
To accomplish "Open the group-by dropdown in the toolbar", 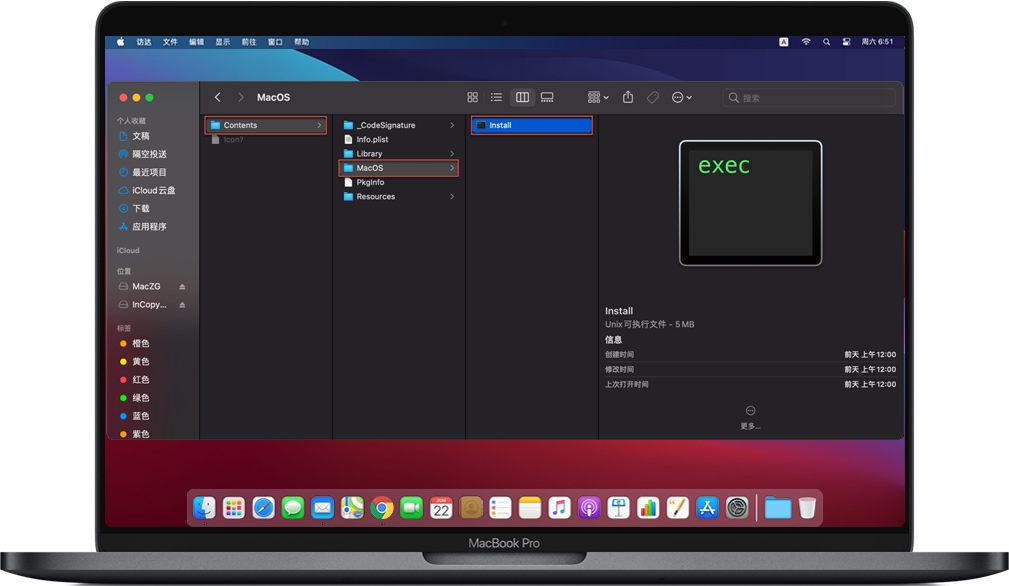I will [598, 97].
